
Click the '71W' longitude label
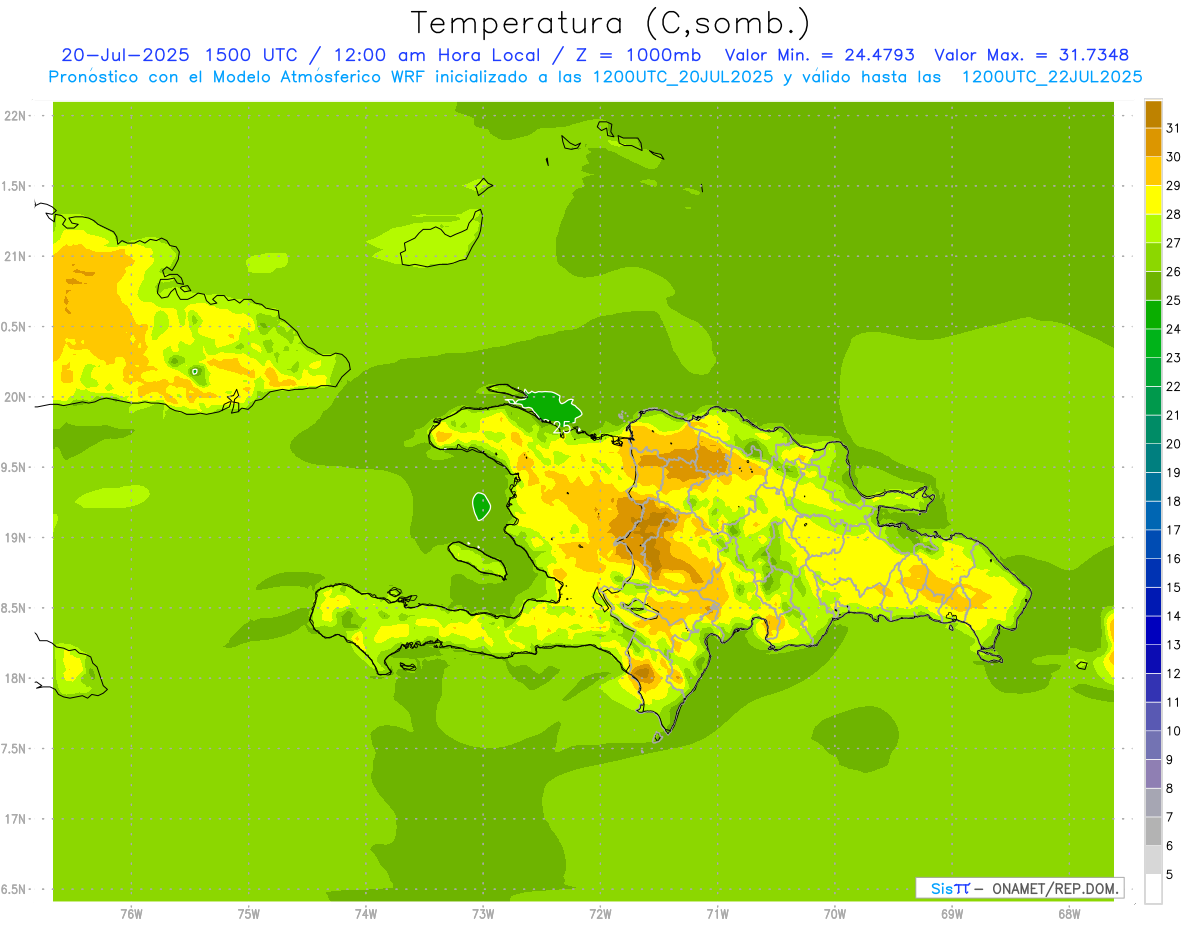coord(717,914)
